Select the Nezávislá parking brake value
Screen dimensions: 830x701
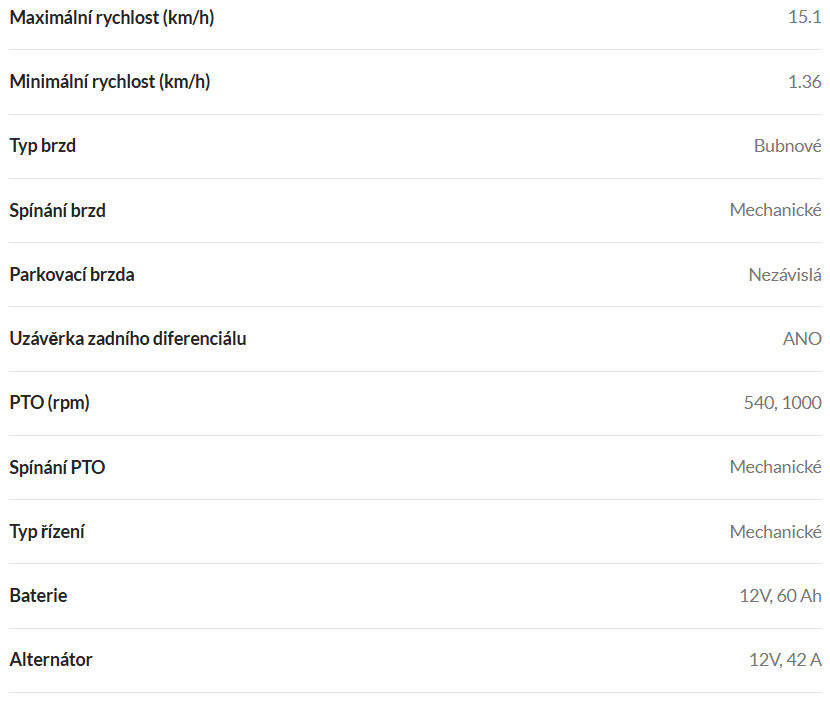785,275
